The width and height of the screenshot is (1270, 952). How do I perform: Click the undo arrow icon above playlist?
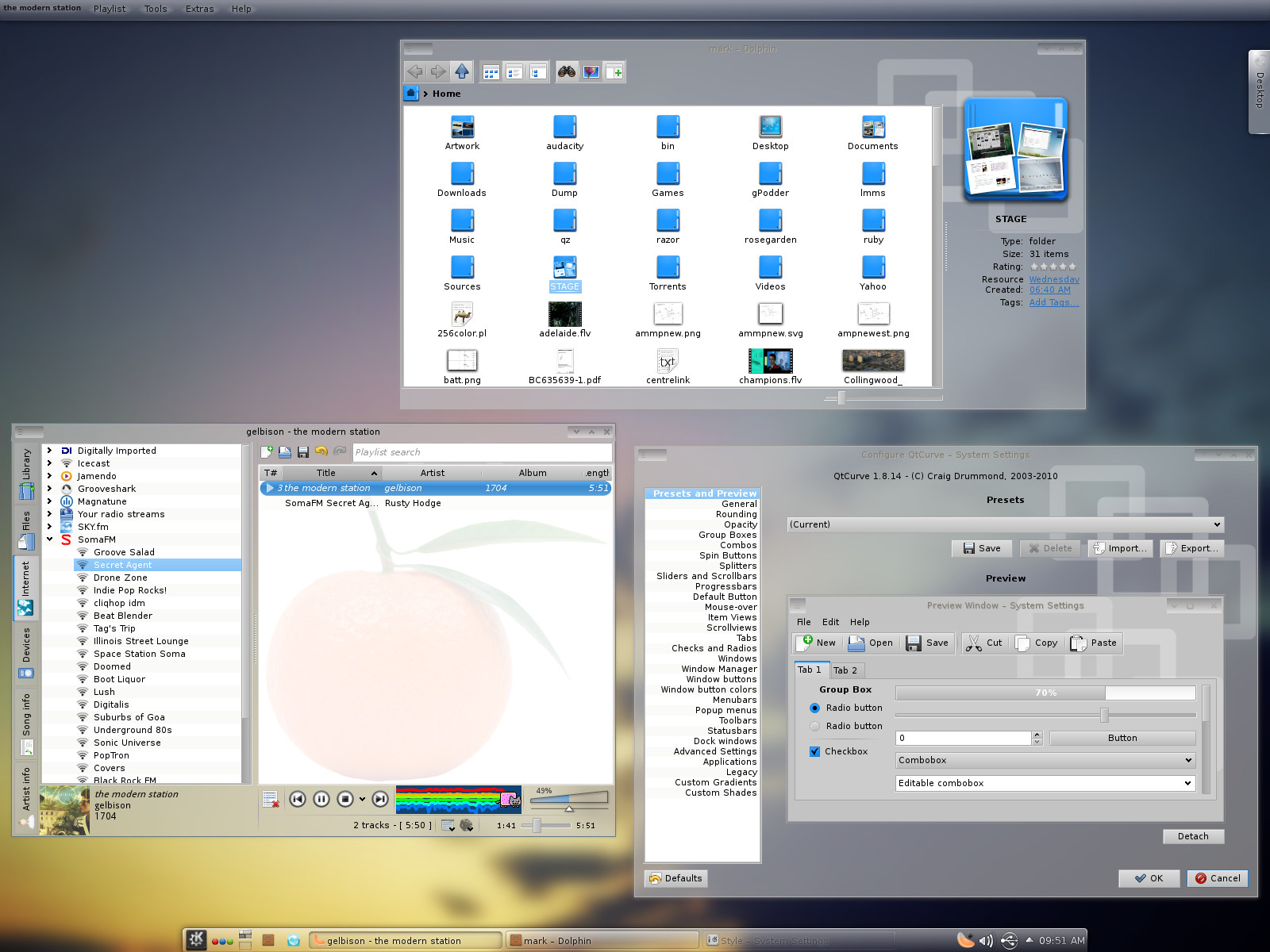[x=321, y=451]
